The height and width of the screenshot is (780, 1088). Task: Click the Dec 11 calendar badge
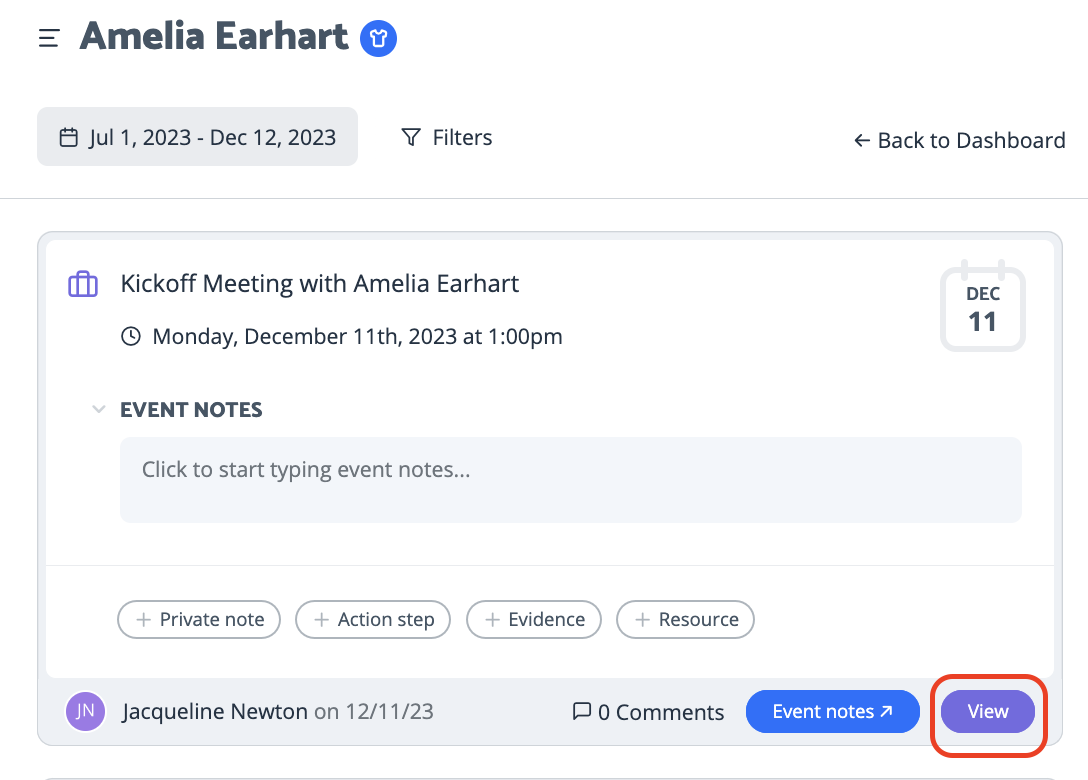pos(983,306)
